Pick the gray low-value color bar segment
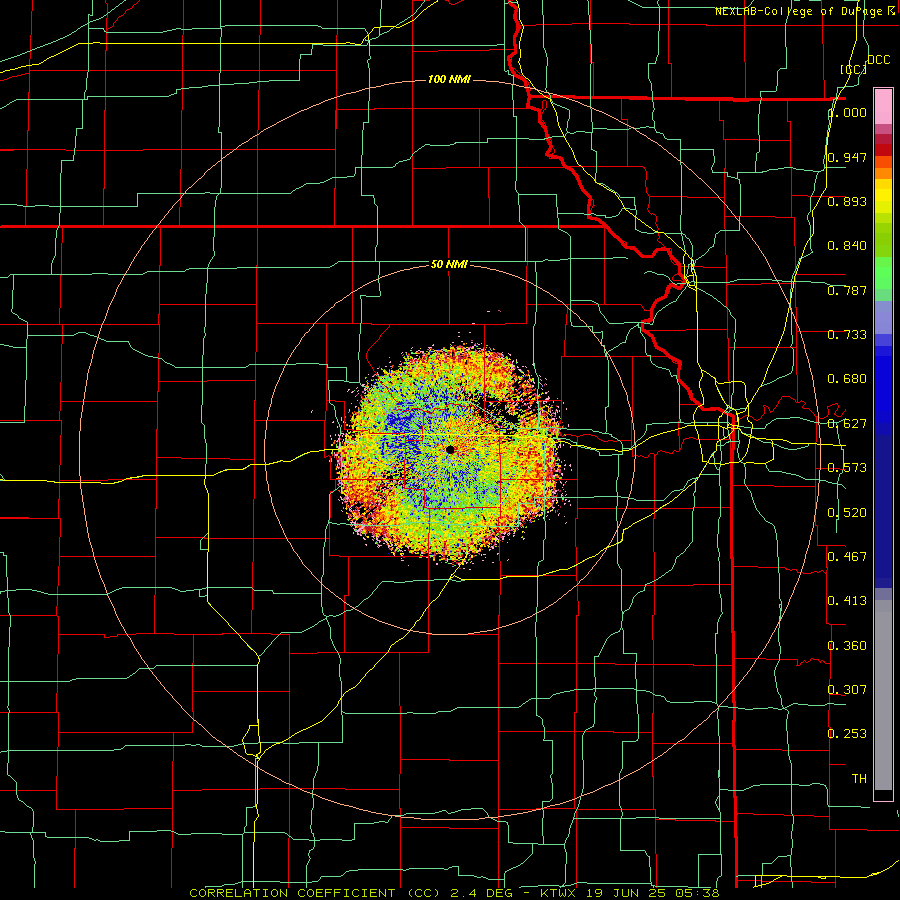 pyautogui.click(x=883, y=695)
